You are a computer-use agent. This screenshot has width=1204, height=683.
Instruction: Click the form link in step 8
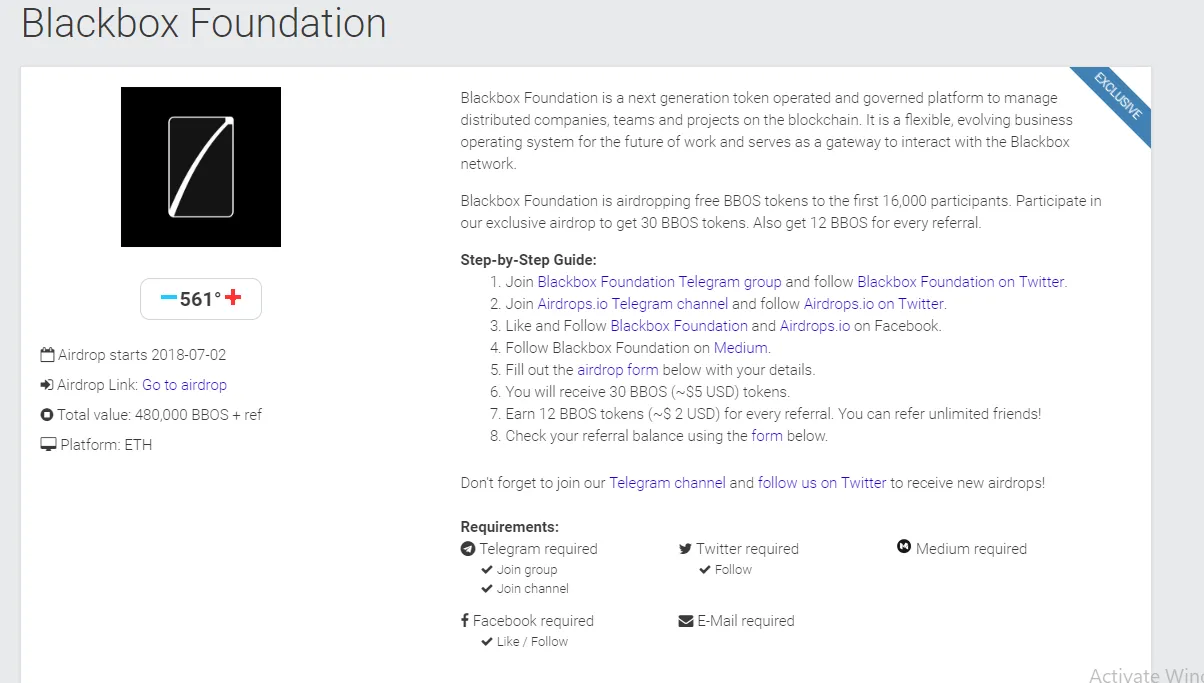[x=767, y=436]
